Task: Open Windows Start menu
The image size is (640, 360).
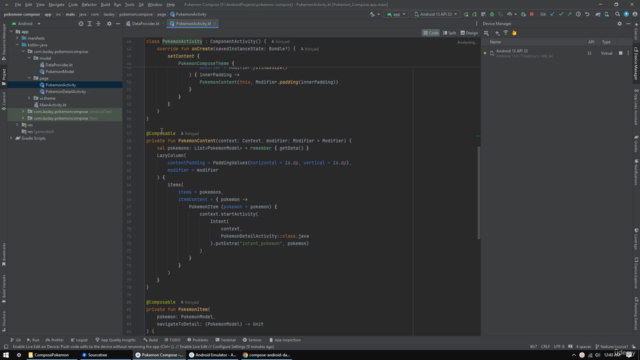Action: 6,355
